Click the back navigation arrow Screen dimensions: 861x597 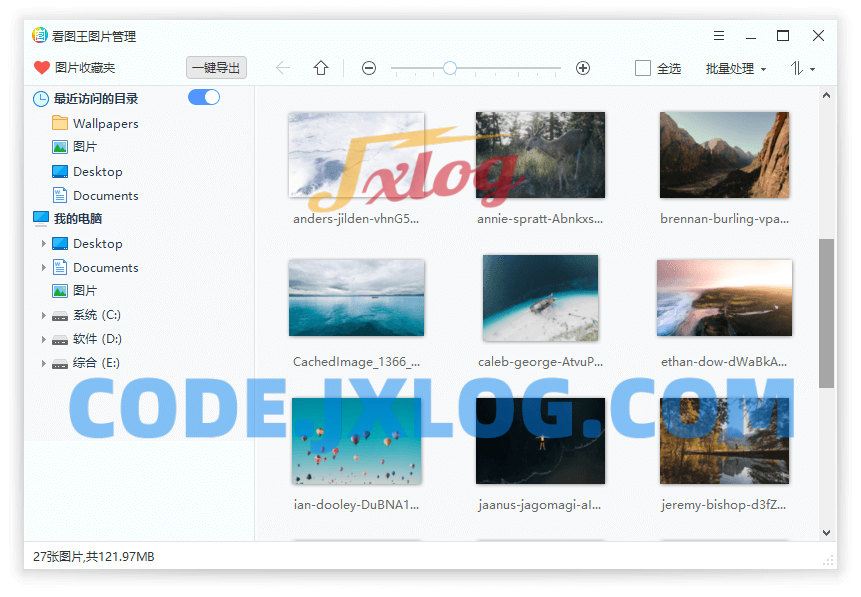click(283, 68)
